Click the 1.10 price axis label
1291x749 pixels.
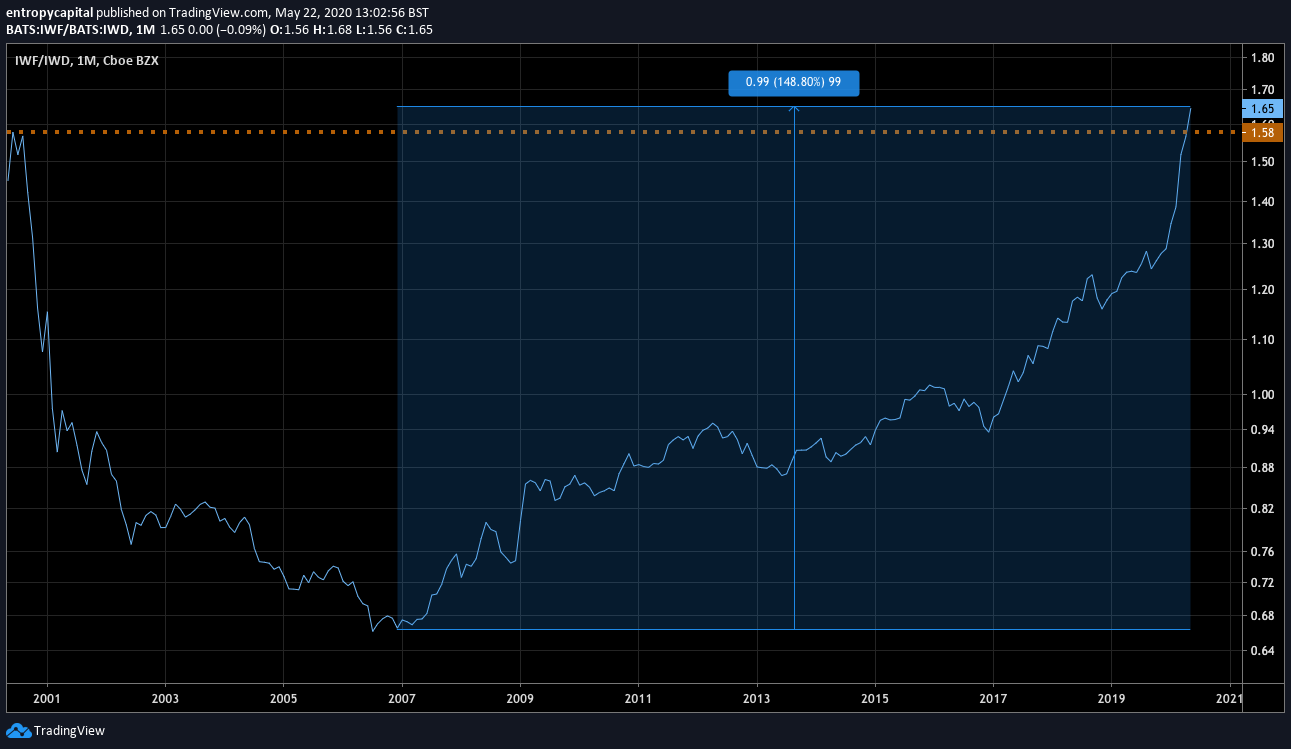1262,340
